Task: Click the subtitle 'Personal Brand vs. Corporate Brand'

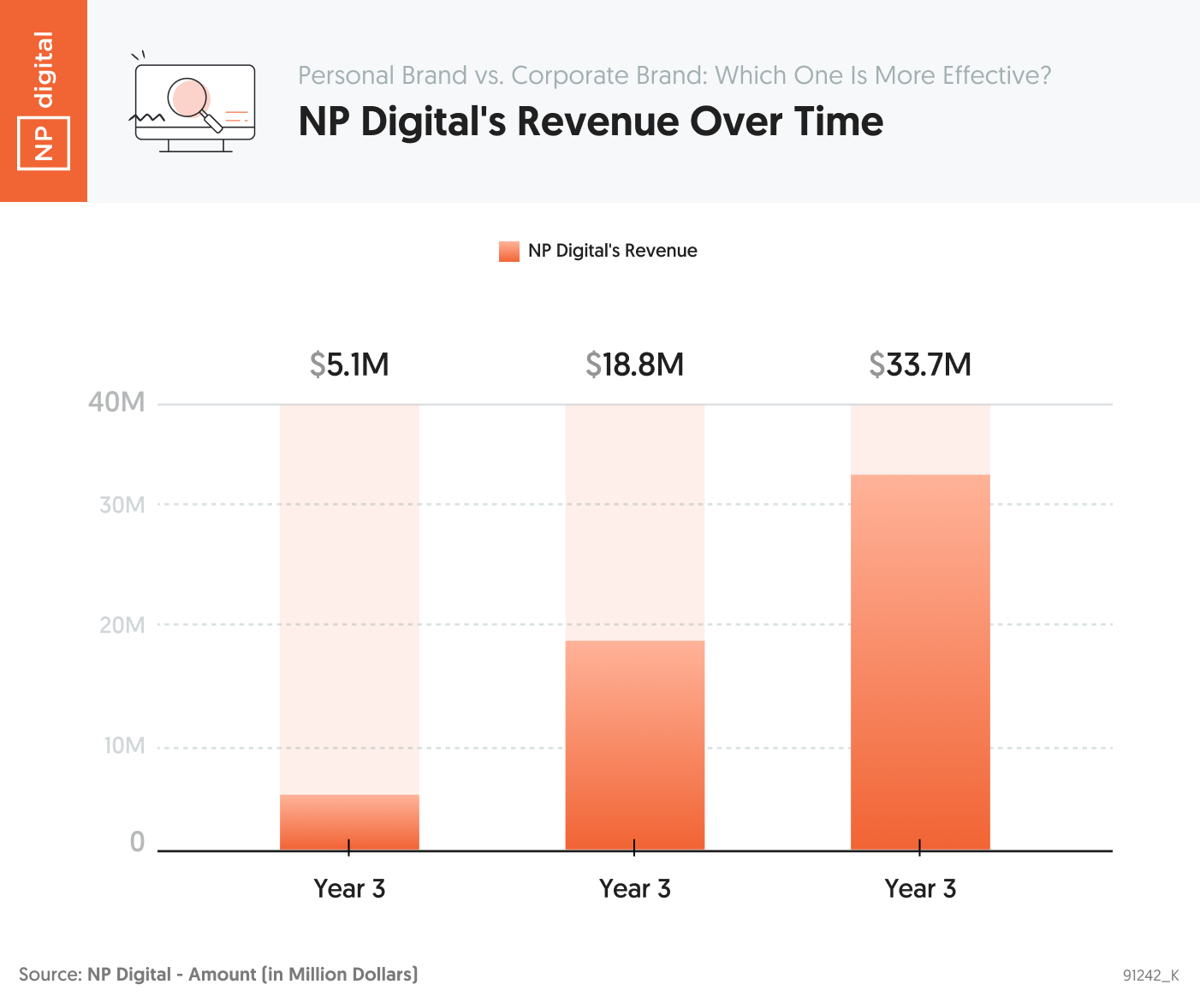Action: point(501,75)
